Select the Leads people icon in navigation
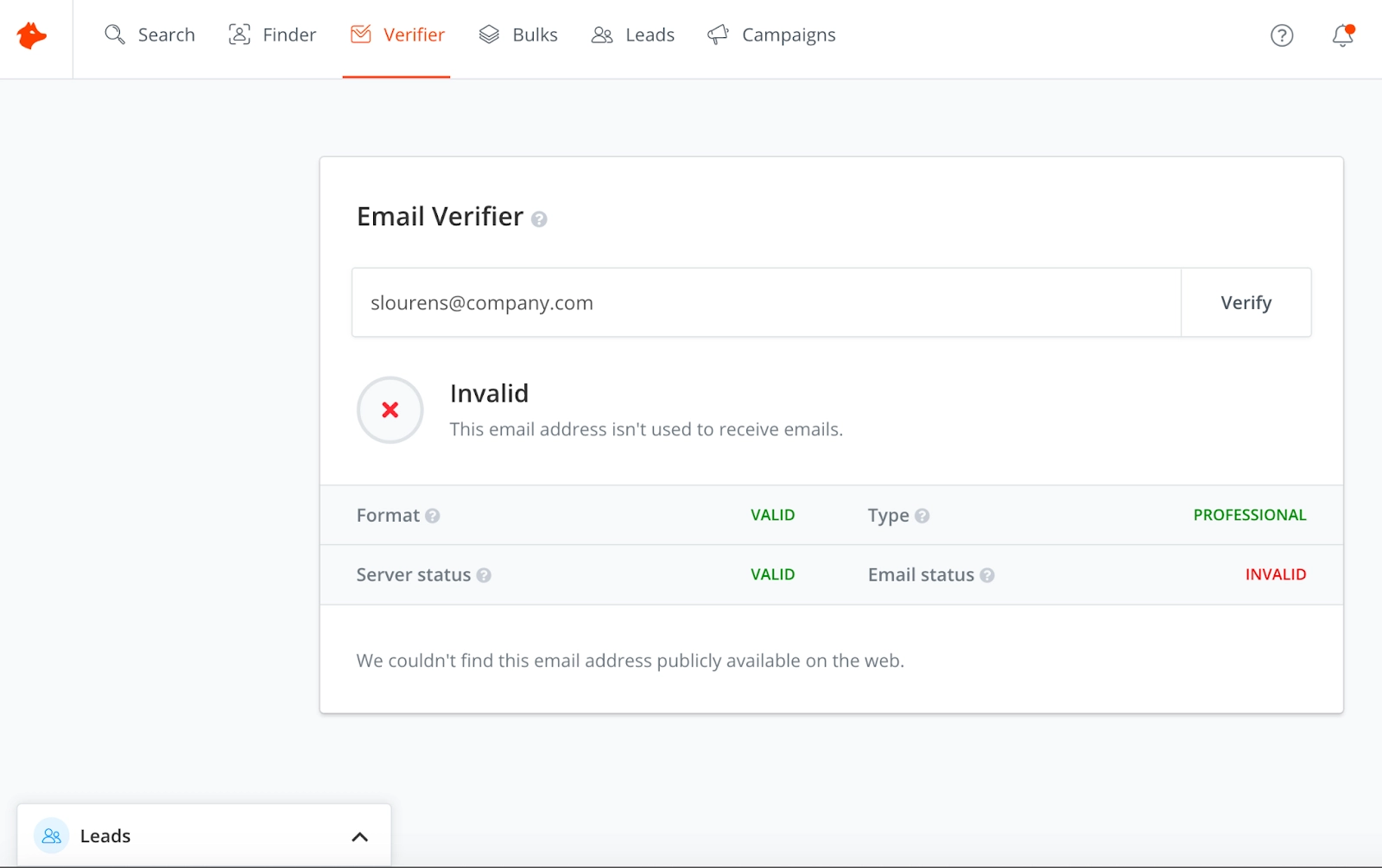This screenshot has width=1382, height=868. (602, 35)
